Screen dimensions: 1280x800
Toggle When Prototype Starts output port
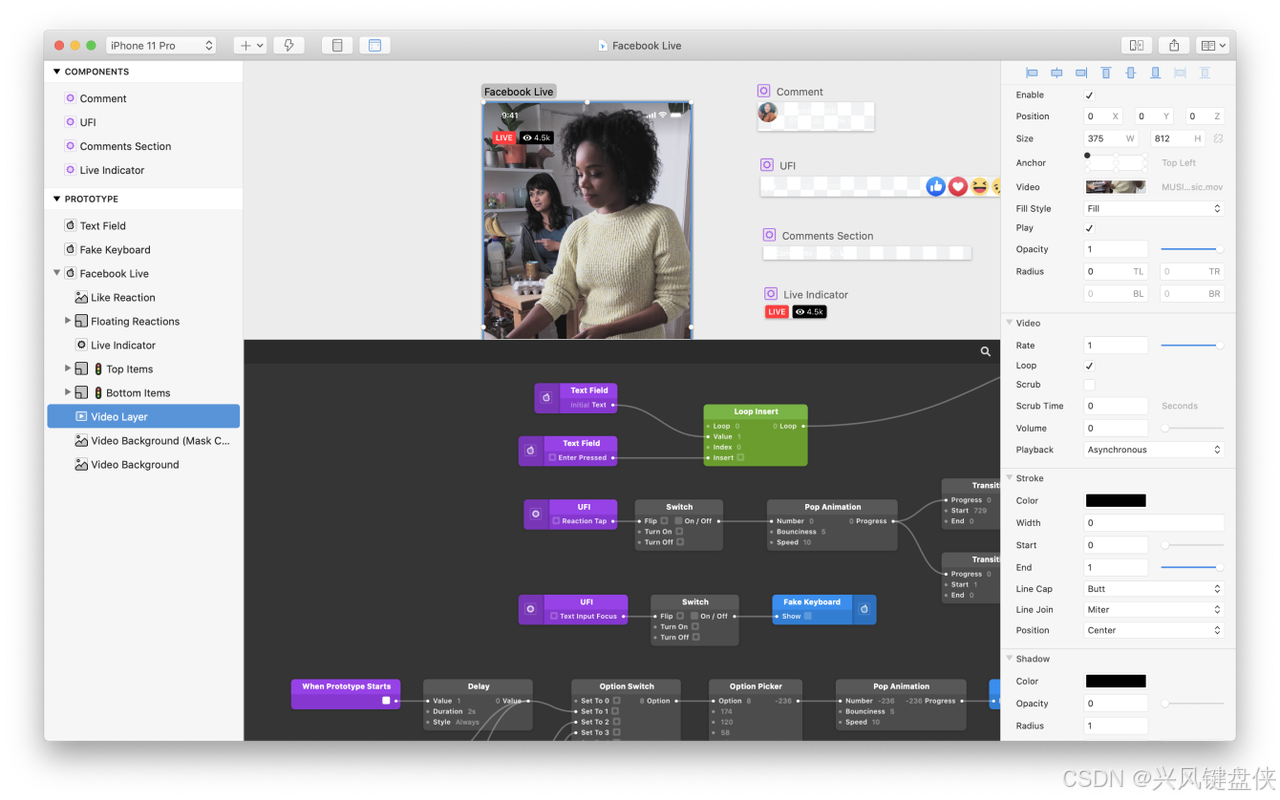386,701
